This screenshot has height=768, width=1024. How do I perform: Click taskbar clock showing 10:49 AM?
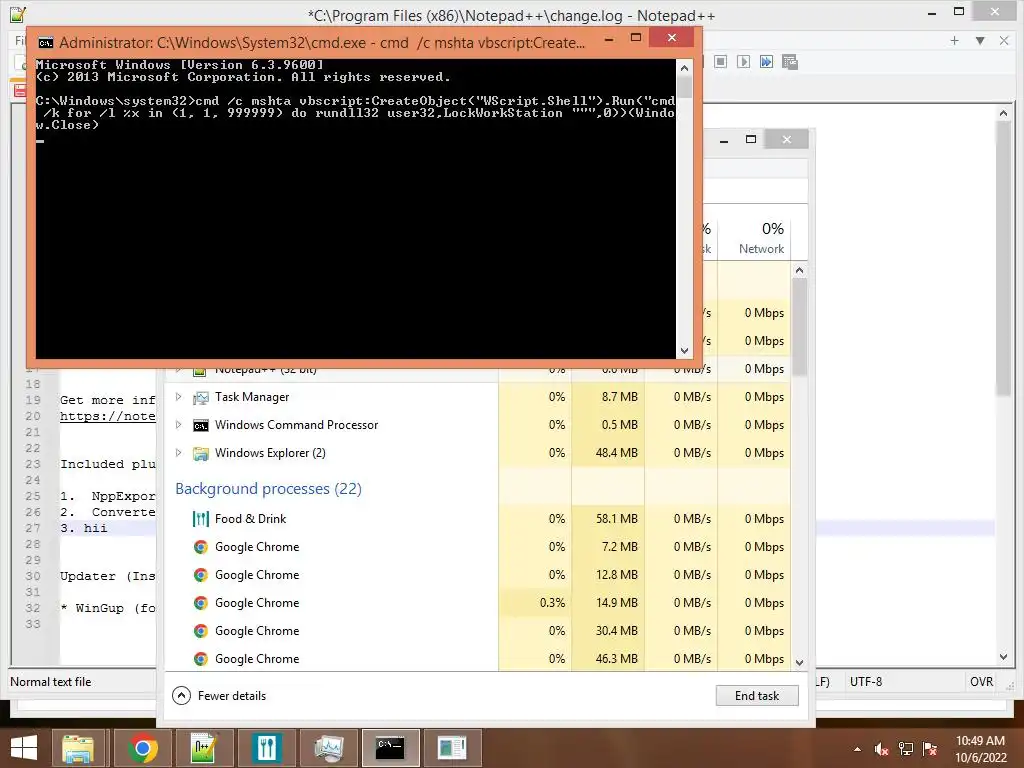tap(980, 749)
